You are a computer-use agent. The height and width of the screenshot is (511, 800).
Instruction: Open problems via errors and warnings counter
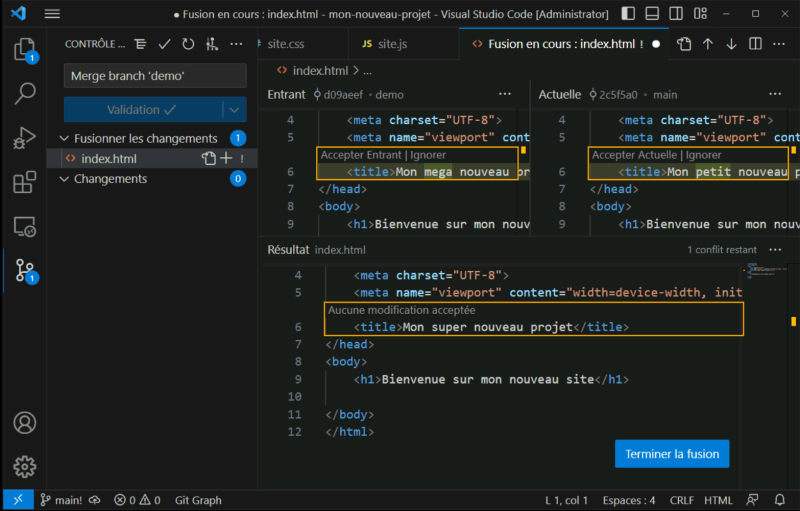click(x=137, y=500)
